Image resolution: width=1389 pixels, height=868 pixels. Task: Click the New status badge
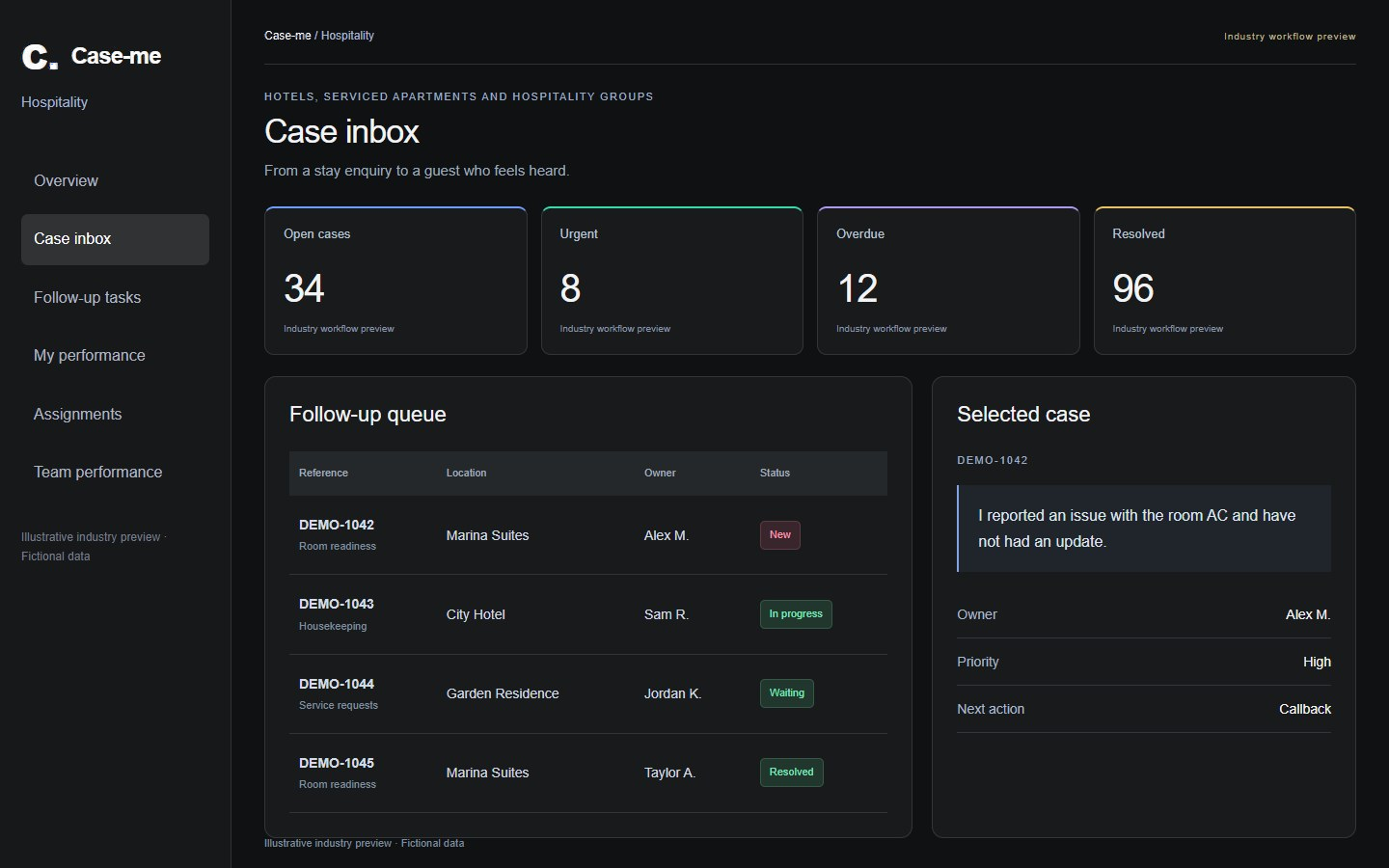pos(780,535)
